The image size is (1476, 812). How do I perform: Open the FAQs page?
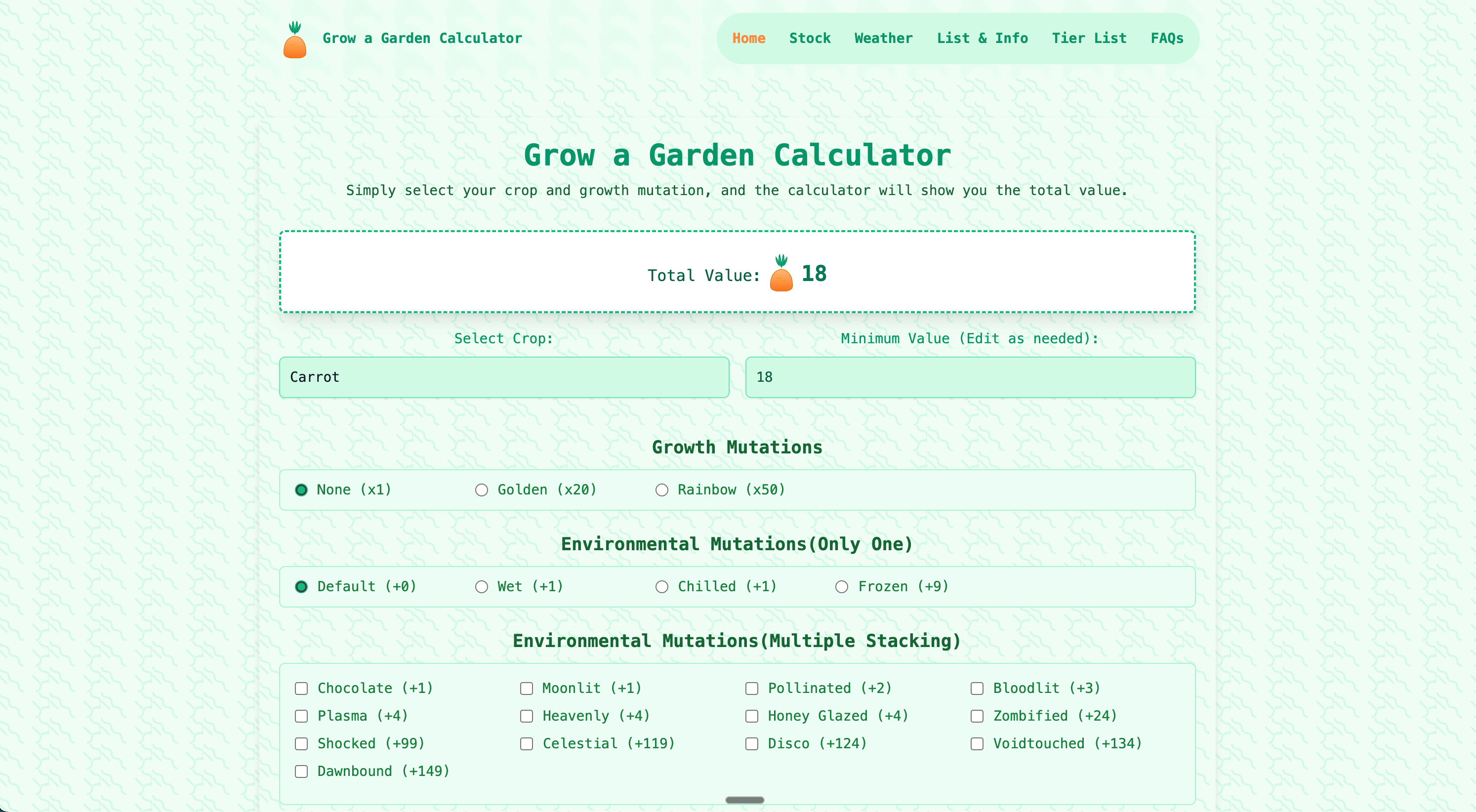click(1167, 38)
